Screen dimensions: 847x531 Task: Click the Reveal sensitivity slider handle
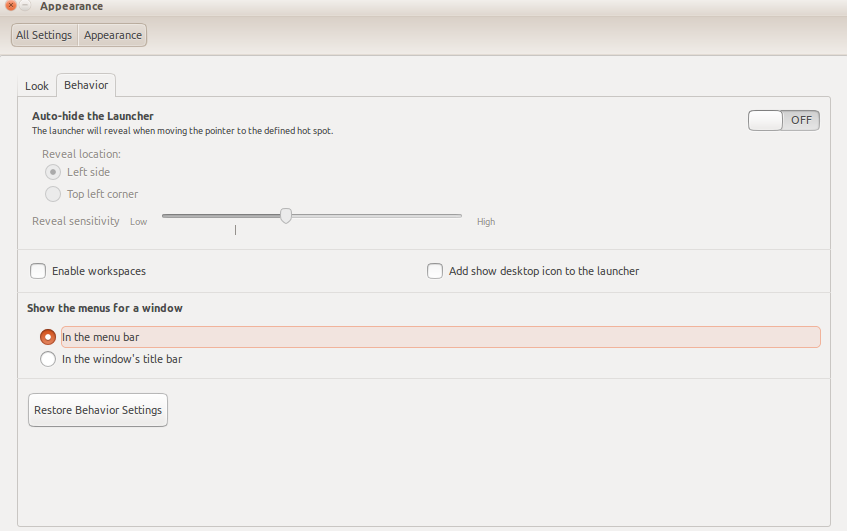click(286, 215)
